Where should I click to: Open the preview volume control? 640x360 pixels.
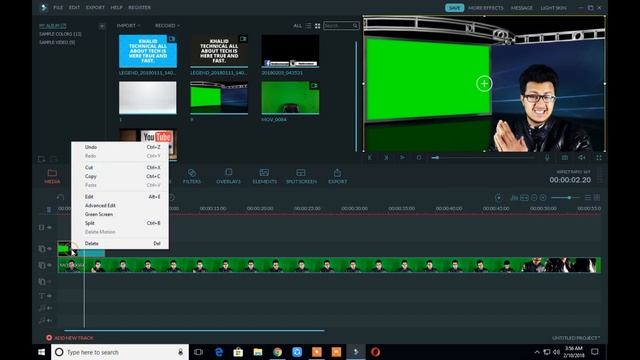pyautogui.click(x=582, y=158)
